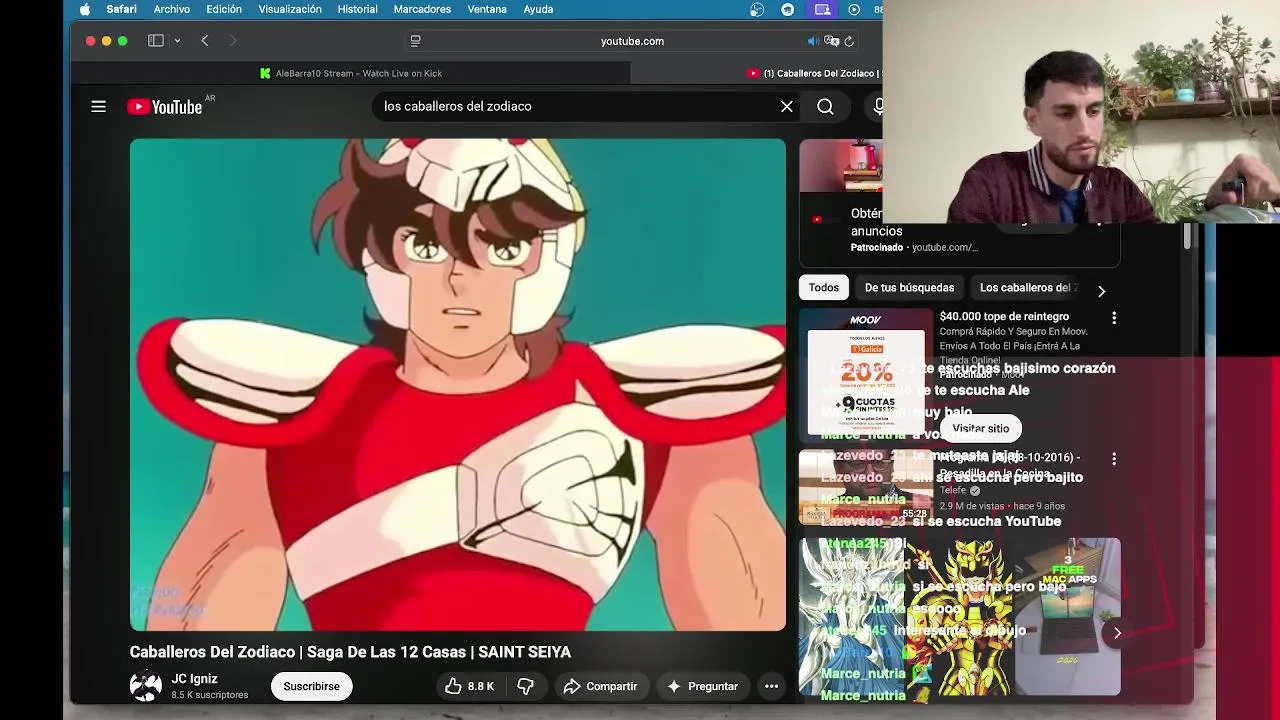
Task: Open the golden knight short thumbnail
Action: click(x=960, y=616)
